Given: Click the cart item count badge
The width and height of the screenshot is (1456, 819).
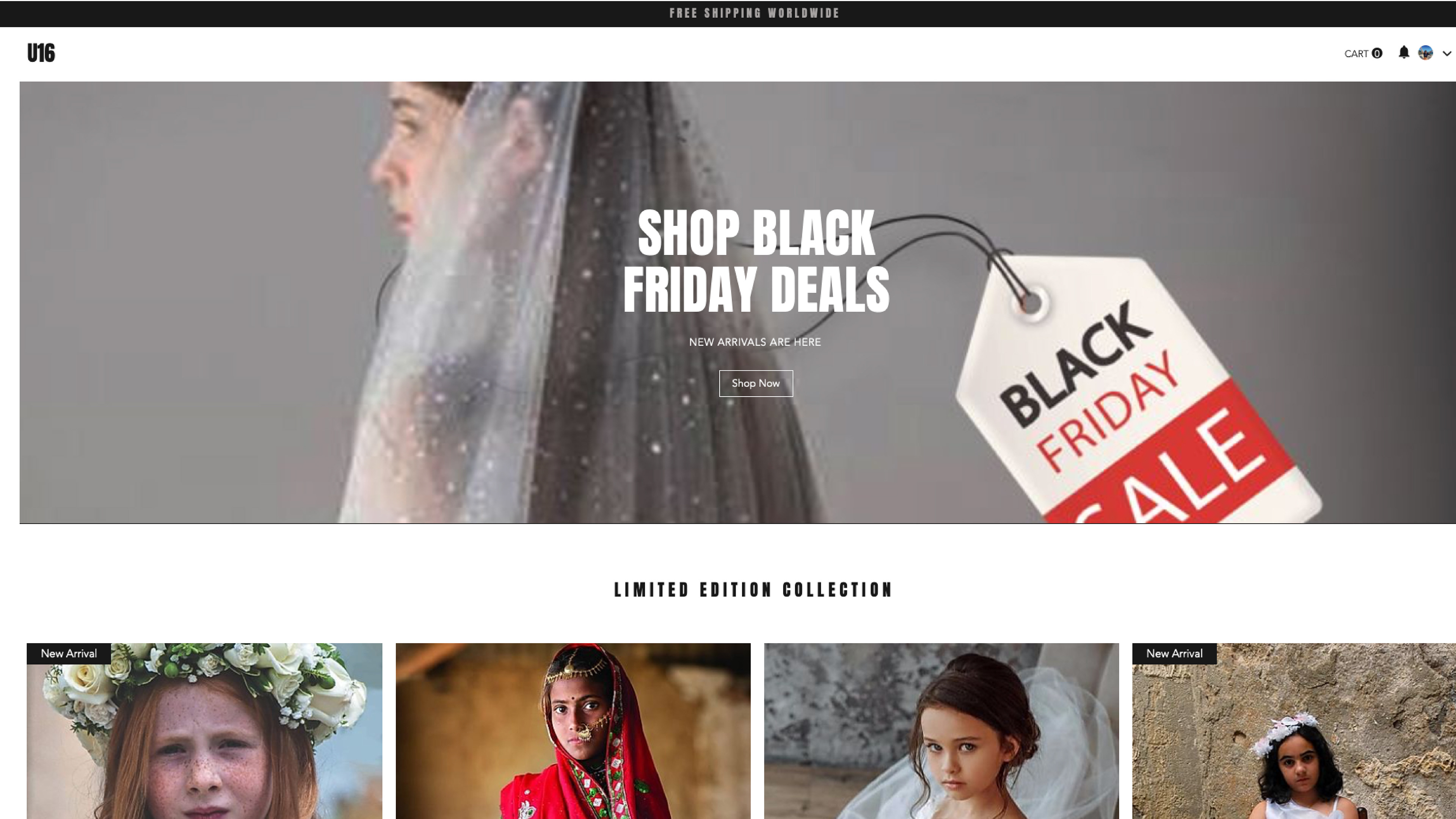Looking at the screenshot, I should point(1377,54).
